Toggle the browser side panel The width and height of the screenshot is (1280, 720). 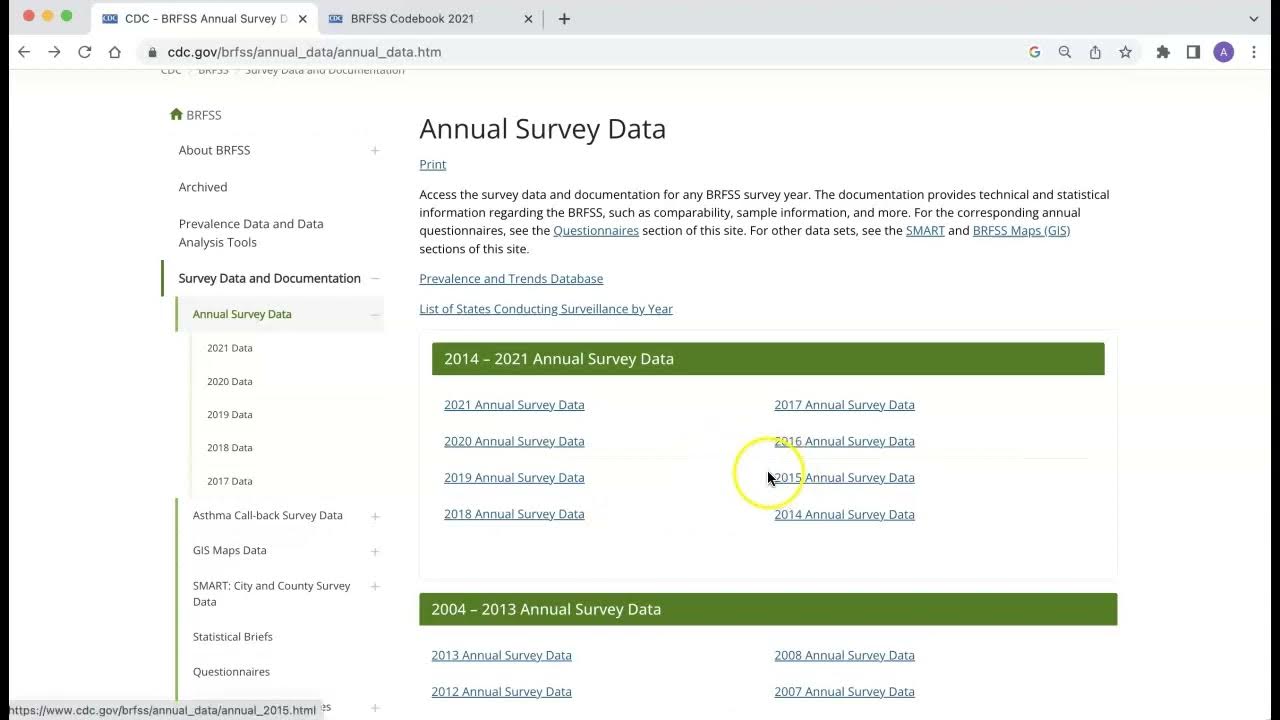[x=1193, y=52]
